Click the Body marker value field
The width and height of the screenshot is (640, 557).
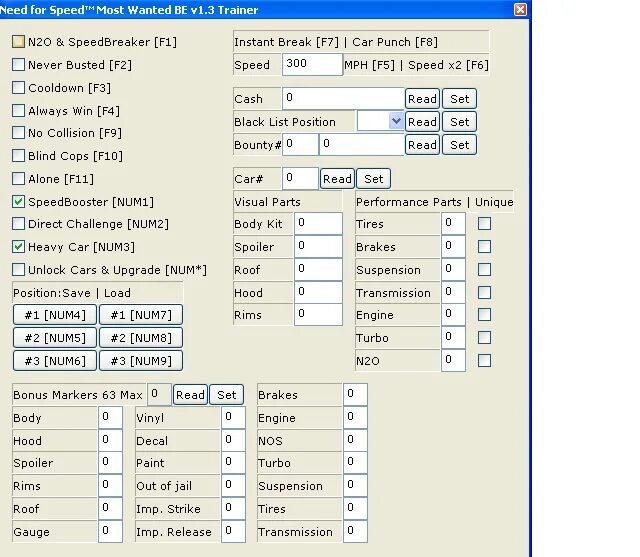[110, 417]
